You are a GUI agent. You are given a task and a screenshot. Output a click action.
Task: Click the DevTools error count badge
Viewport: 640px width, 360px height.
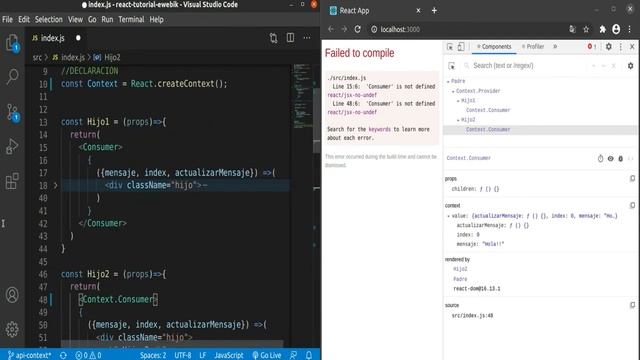click(591, 47)
